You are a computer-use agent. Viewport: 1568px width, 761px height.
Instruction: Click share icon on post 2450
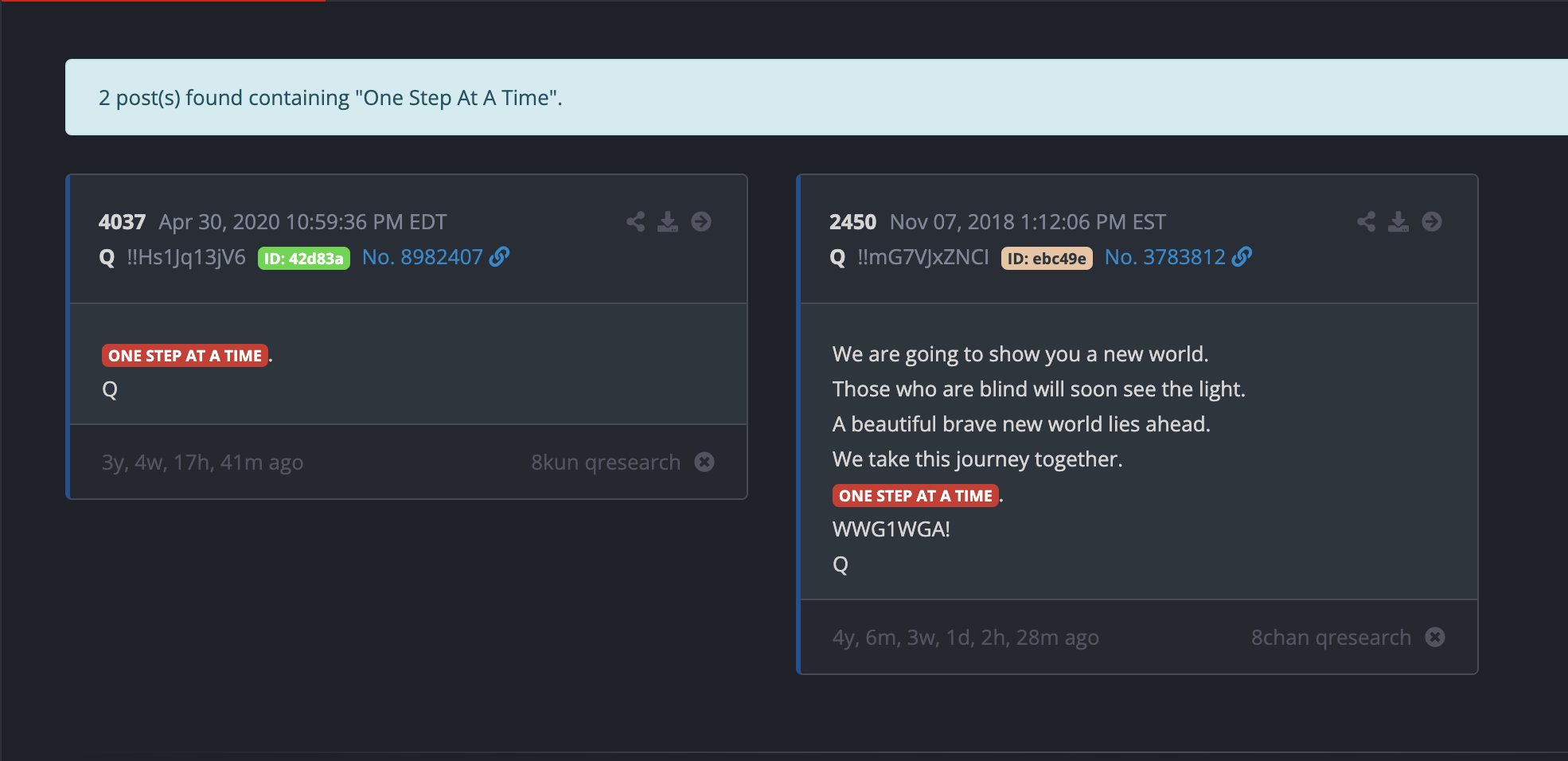[x=1366, y=221]
